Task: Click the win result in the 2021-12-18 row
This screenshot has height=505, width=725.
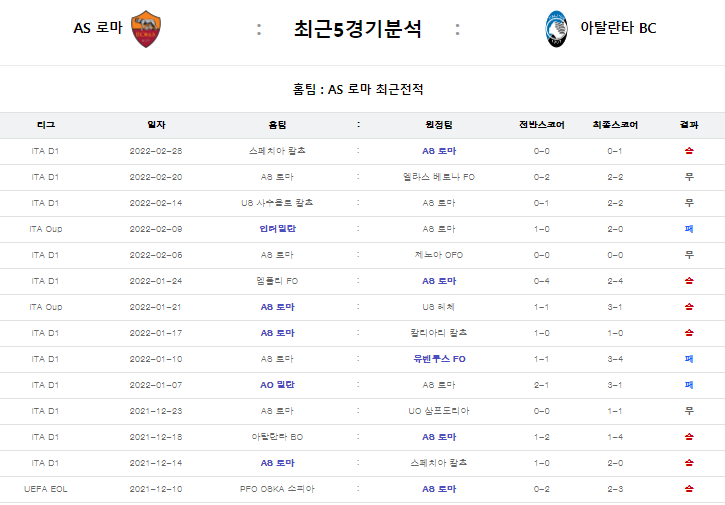Action: pyautogui.click(x=689, y=437)
